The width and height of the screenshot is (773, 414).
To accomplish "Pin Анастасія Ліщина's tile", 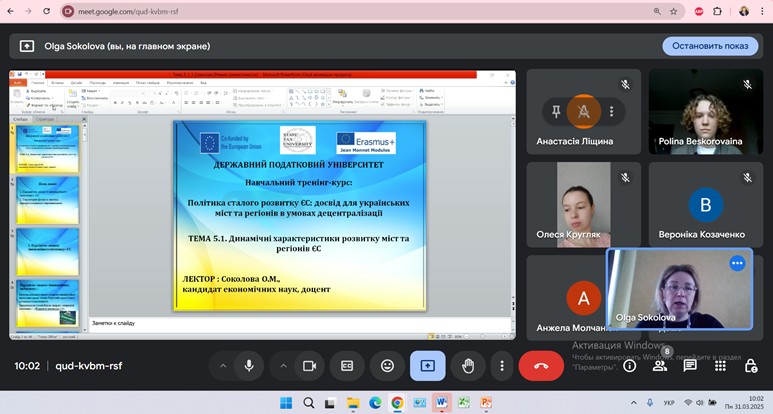I will click(556, 112).
